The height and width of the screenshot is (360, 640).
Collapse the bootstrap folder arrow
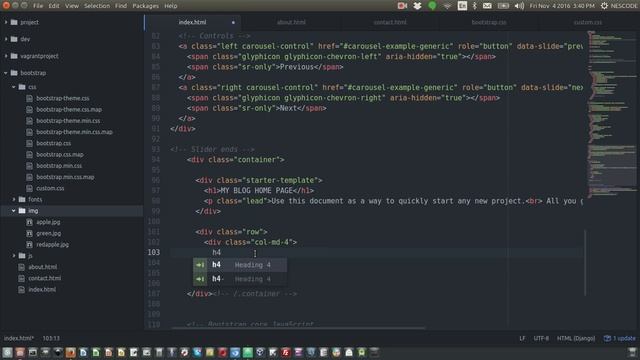coord(6,73)
